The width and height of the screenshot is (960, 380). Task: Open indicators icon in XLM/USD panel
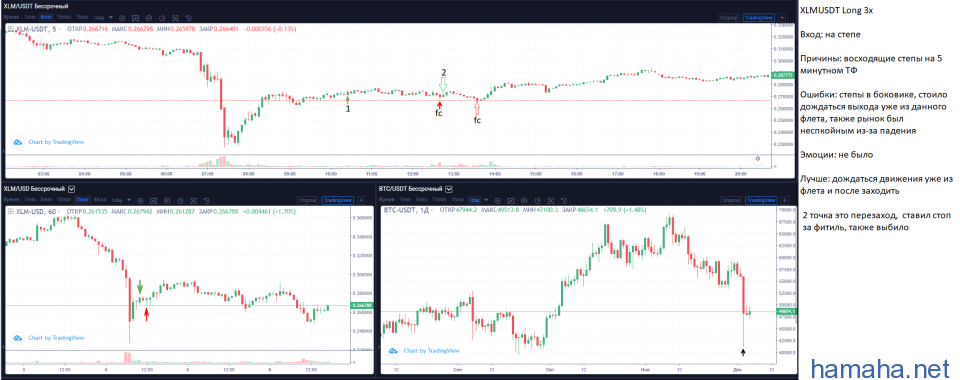[x=153, y=201]
